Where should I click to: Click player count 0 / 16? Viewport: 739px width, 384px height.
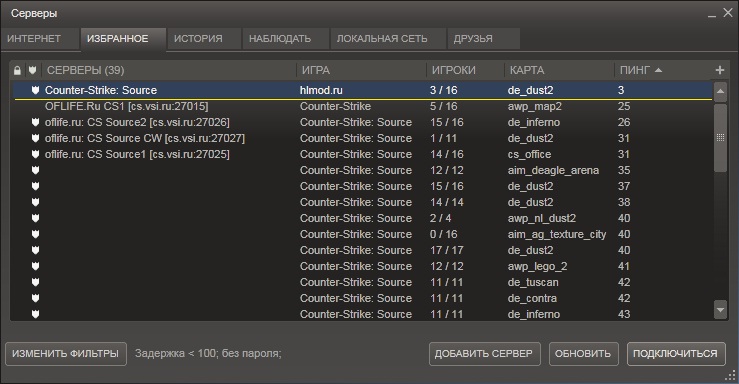(x=443, y=234)
